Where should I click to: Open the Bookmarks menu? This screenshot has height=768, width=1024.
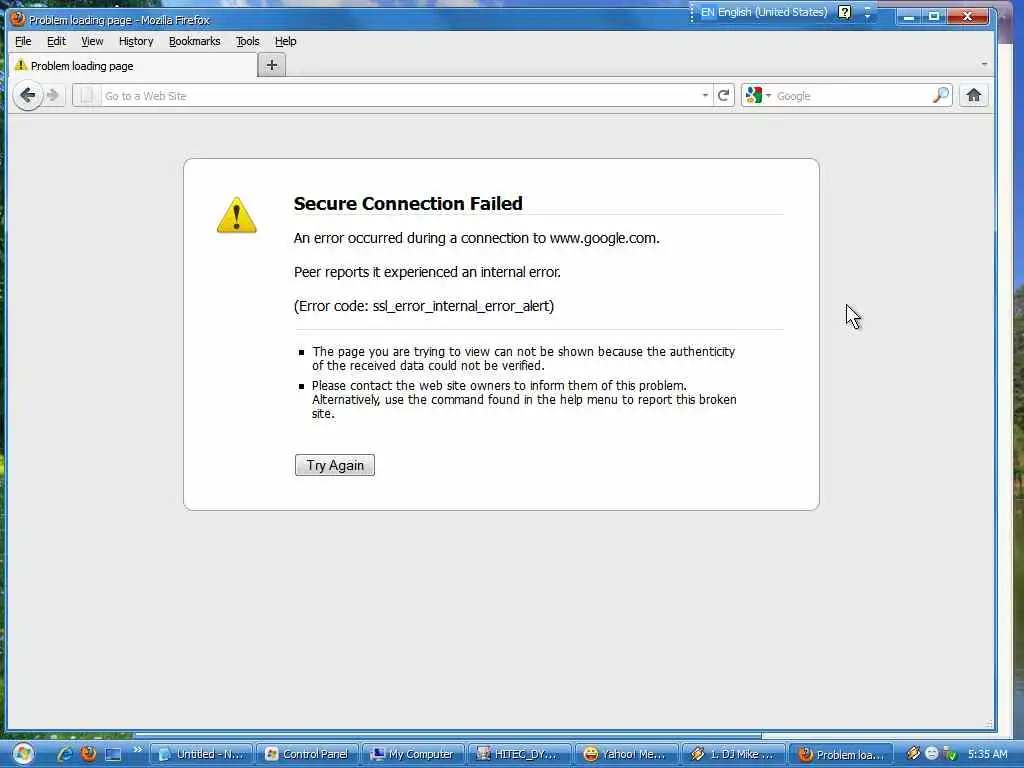pos(195,41)
